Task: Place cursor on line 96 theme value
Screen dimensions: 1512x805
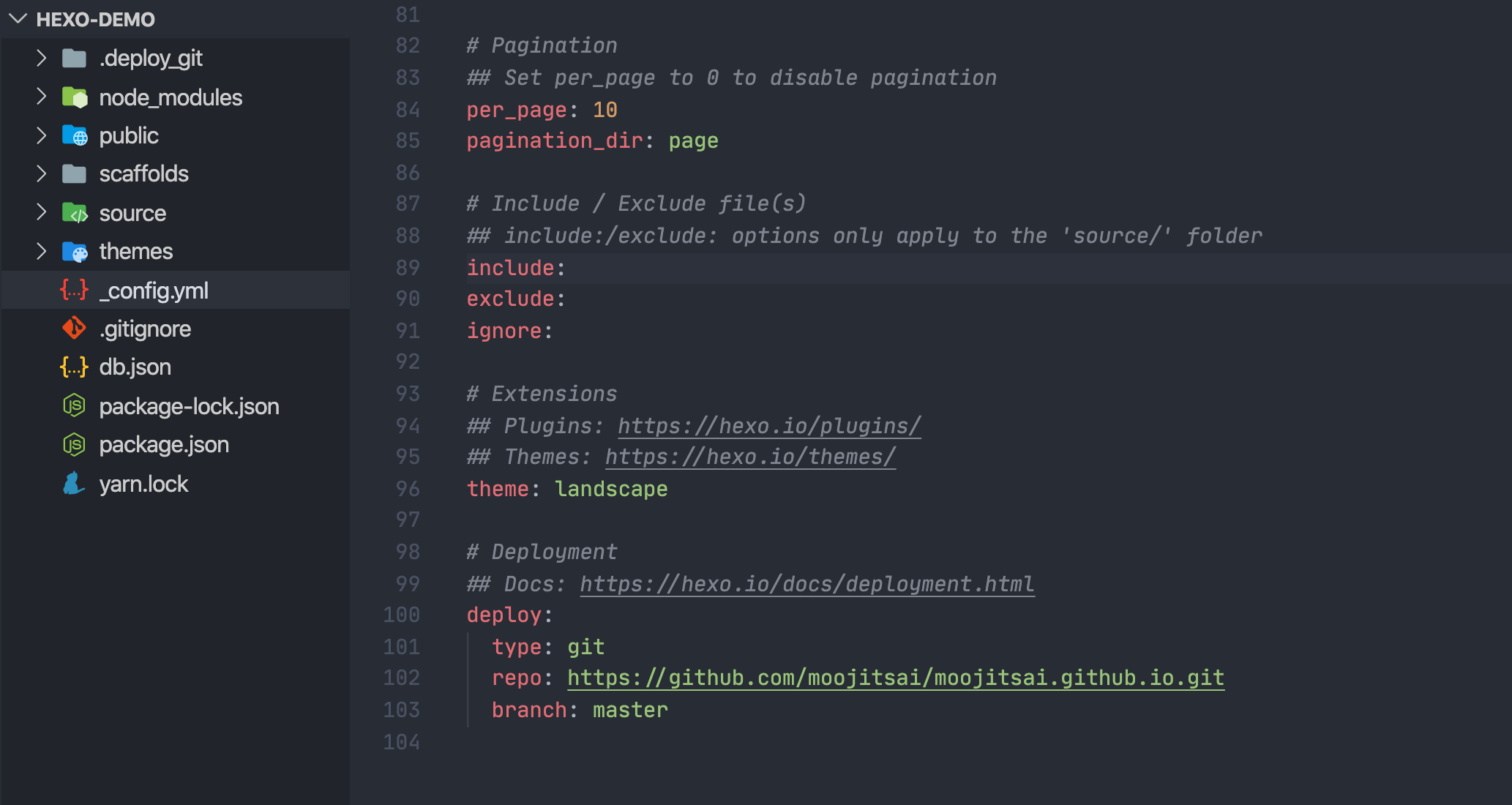Action: 611,489
